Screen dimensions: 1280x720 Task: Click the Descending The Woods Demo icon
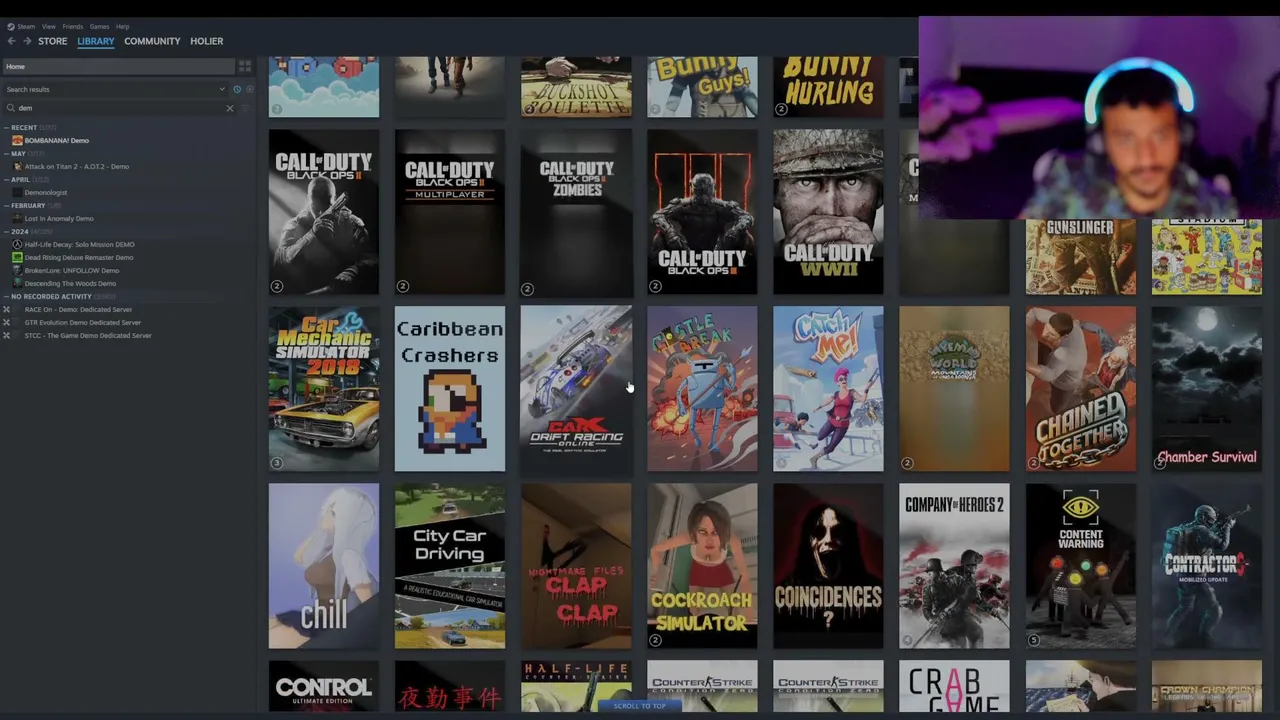point(17,284)
